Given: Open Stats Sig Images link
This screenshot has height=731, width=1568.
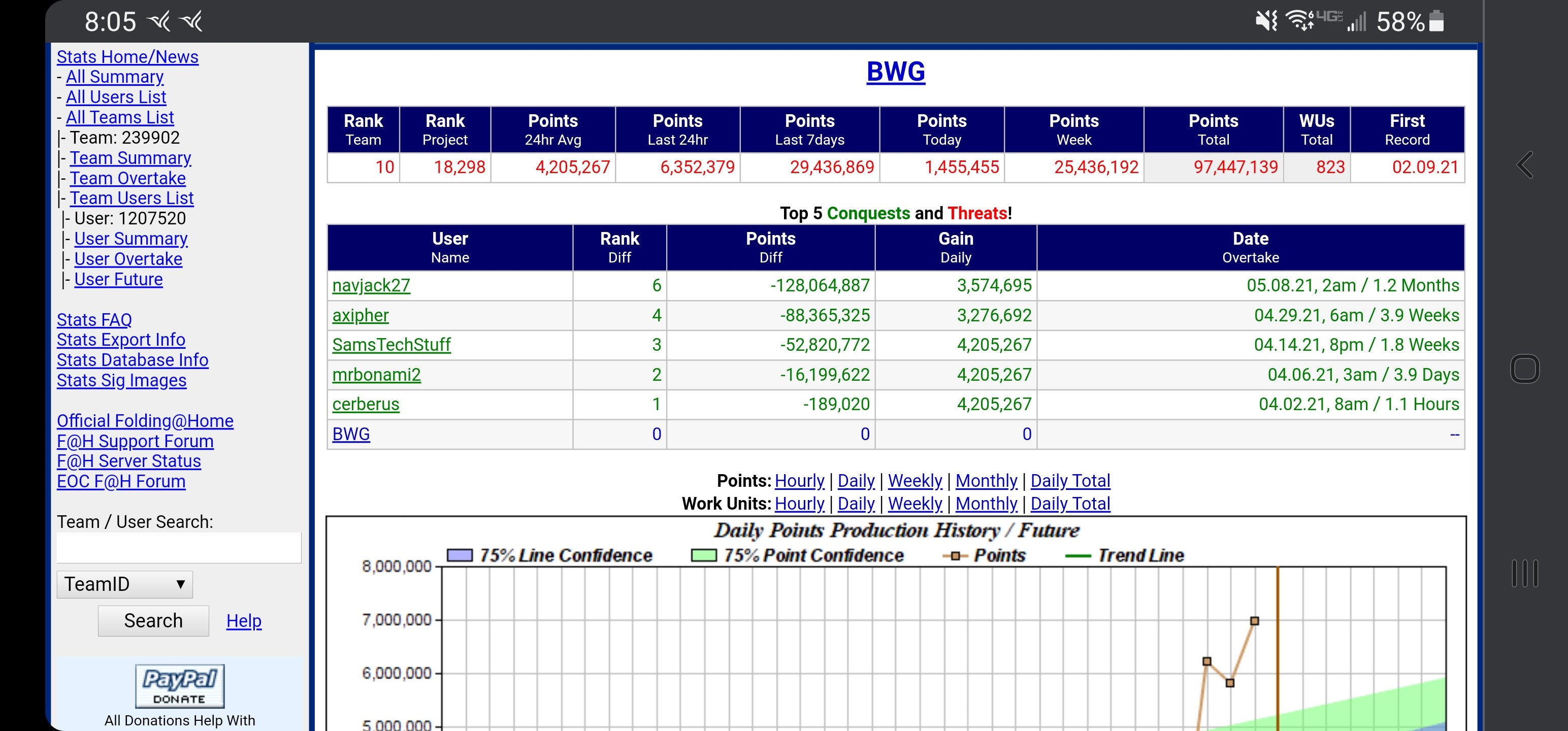Looking at the screenshot, I should click(x=122, y=380).
